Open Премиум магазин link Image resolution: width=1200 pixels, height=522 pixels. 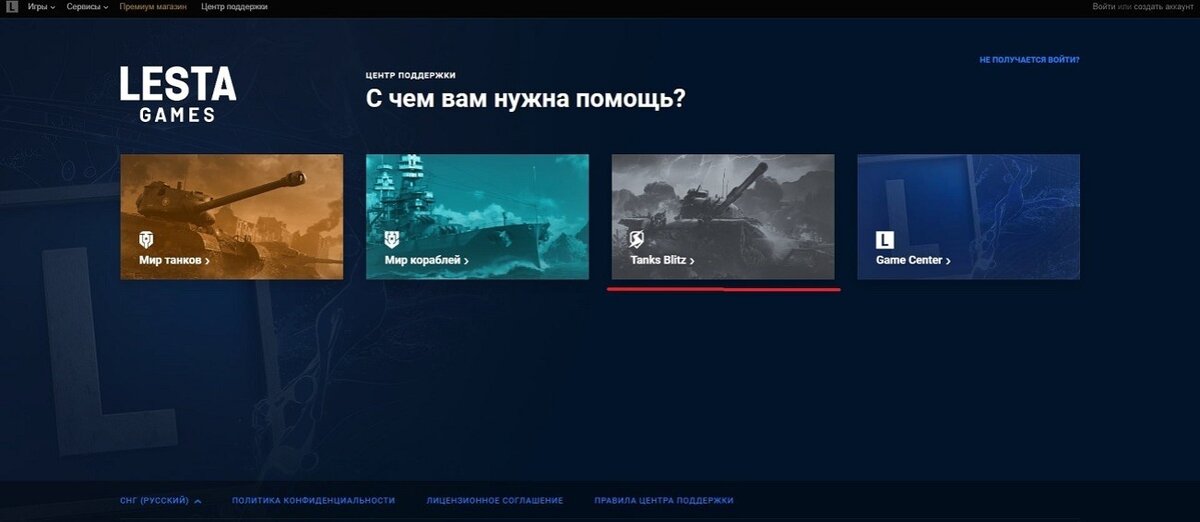(x=154, y=7)
